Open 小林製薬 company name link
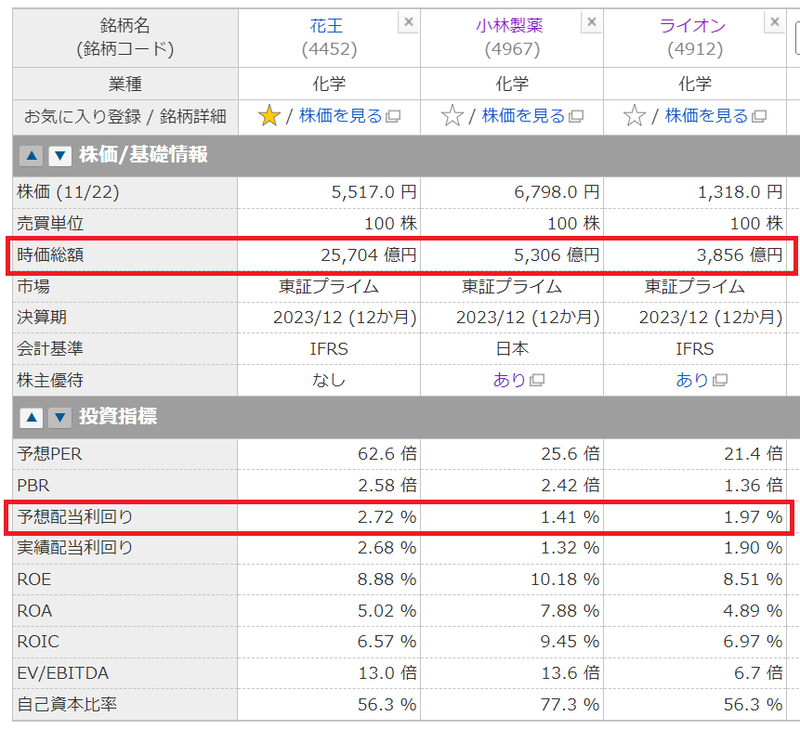The height and width of the screenshot is (729, 800). pos(509,26)
